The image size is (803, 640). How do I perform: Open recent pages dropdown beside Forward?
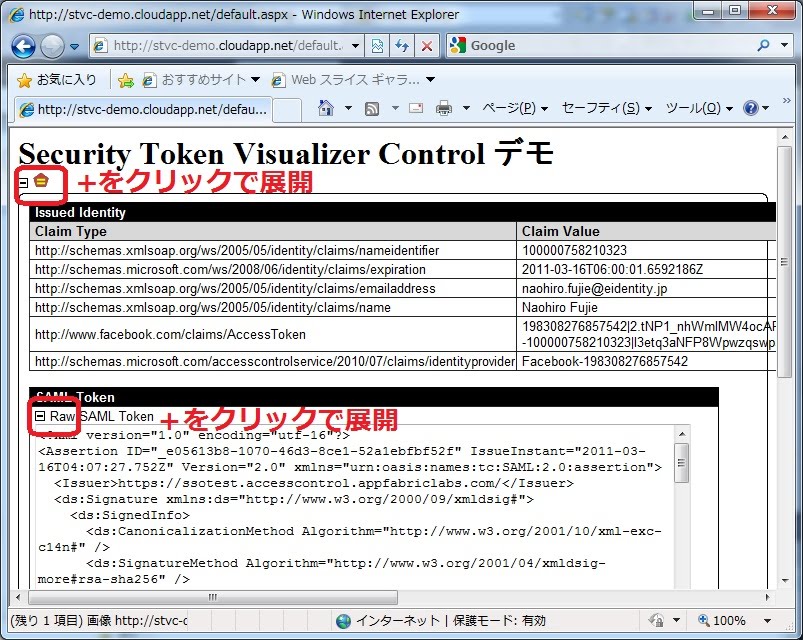tap(75, 47)
